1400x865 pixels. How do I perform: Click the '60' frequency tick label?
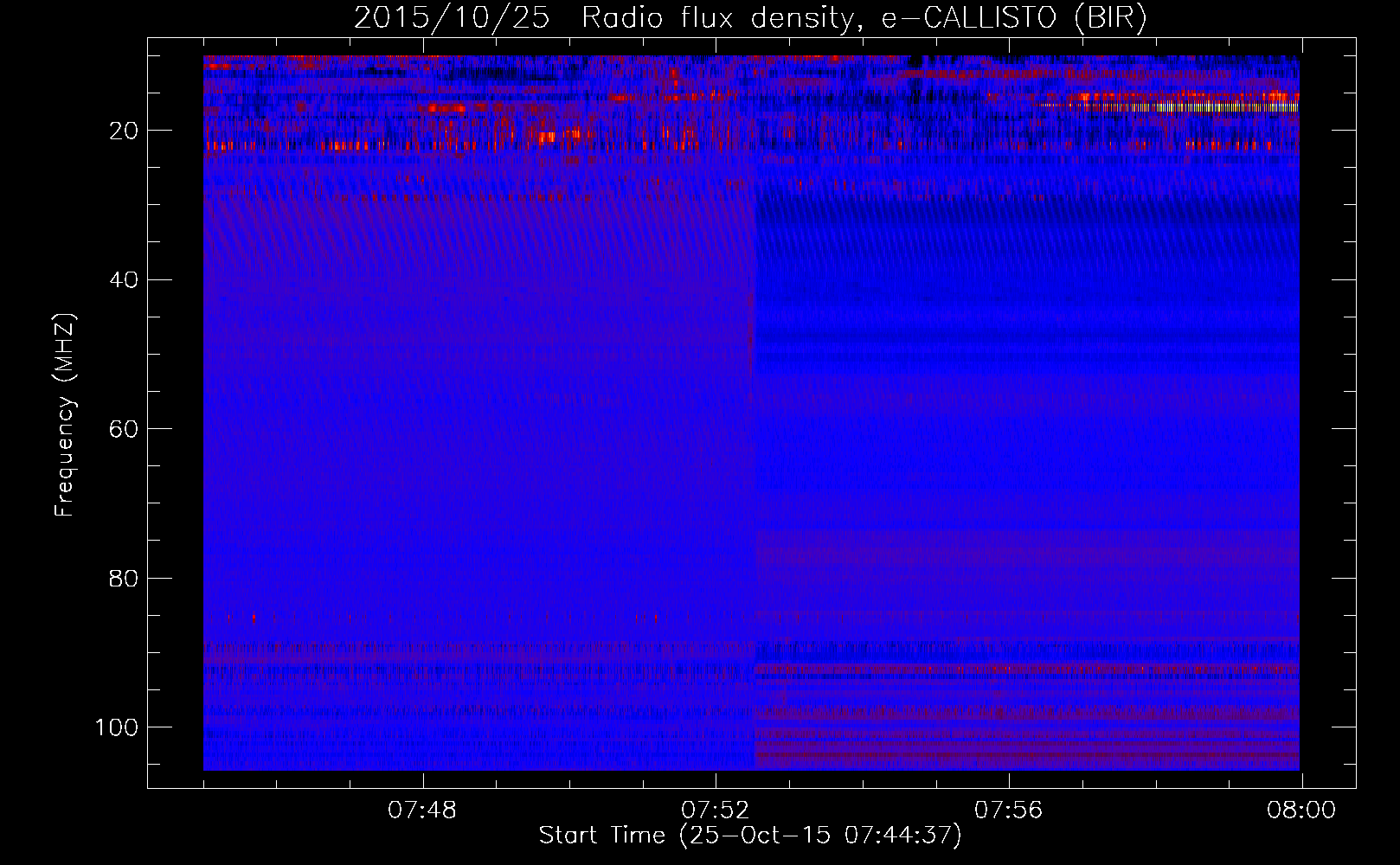coord(124,429)
